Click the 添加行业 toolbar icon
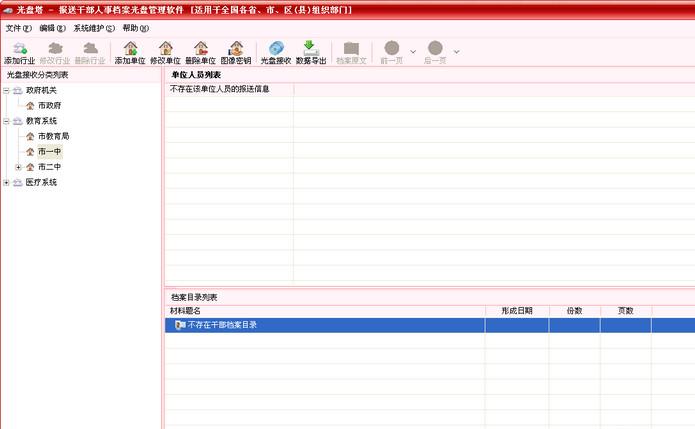This screenshot has height=429, width=695. [x=20, y=53]
